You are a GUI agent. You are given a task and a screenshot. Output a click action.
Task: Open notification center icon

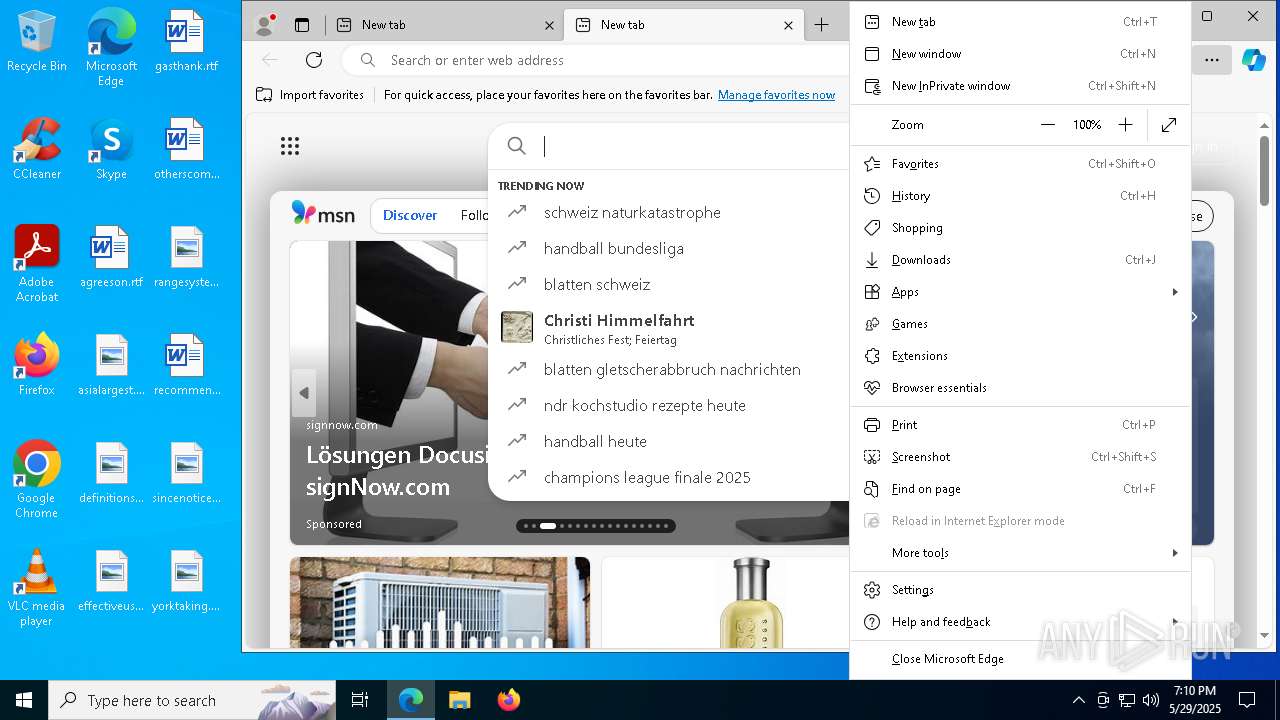click(x=1247, y=700)
